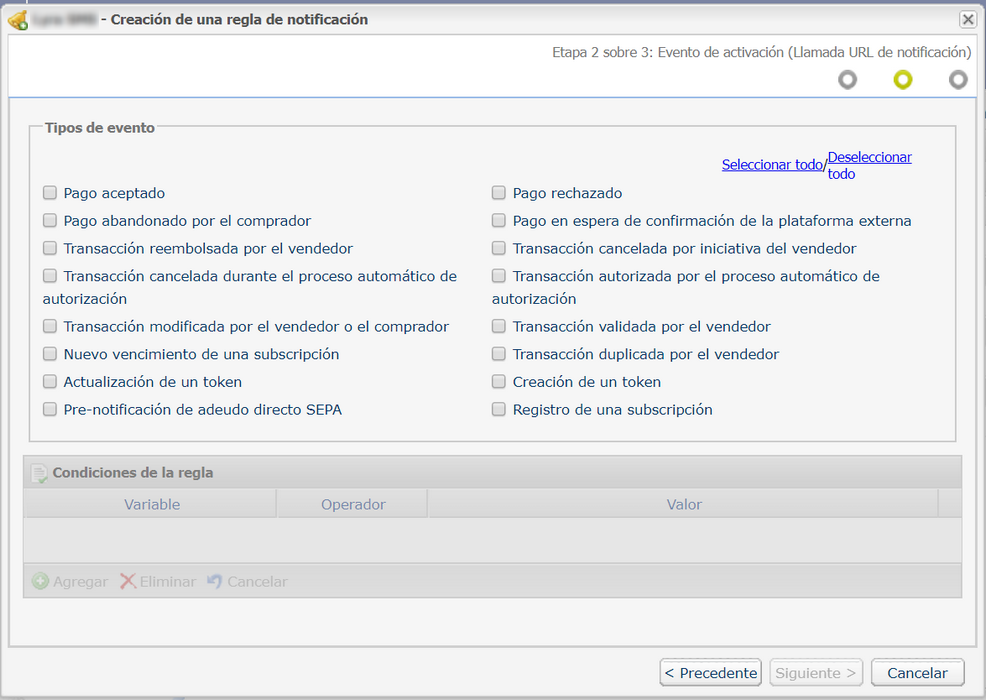Screen dimensions: 986x700
Task: Click the Variable column header
Action: 152,504
